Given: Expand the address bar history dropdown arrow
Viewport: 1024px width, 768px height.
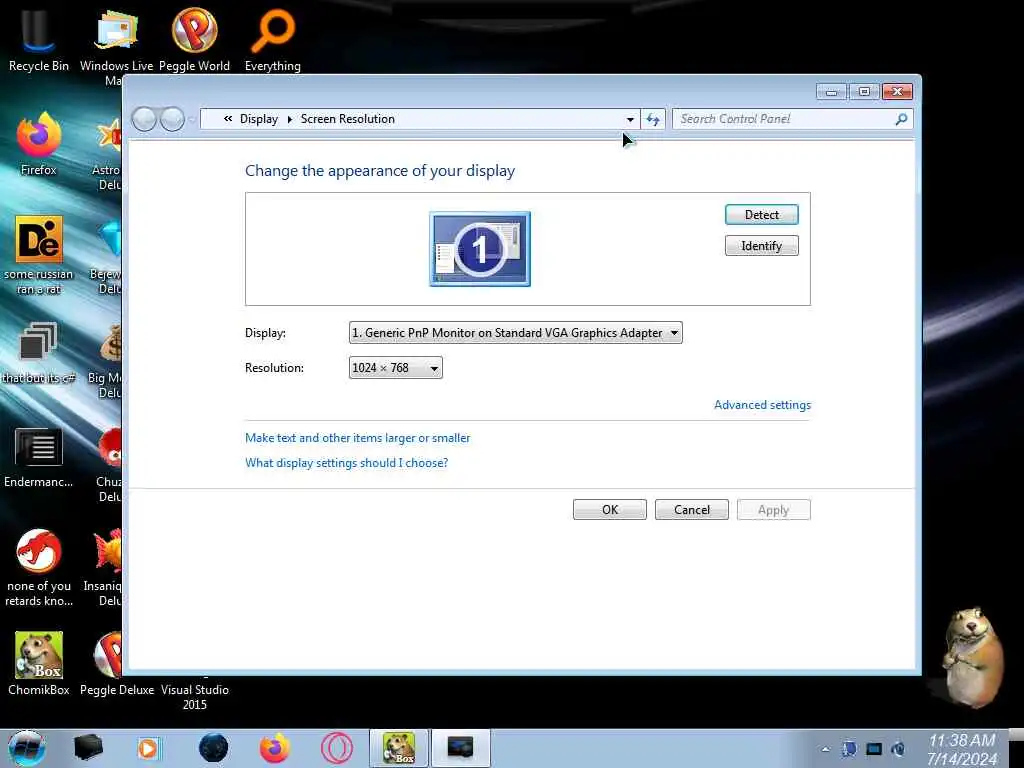Looking at the screenshot, I should tap(630, 119).
